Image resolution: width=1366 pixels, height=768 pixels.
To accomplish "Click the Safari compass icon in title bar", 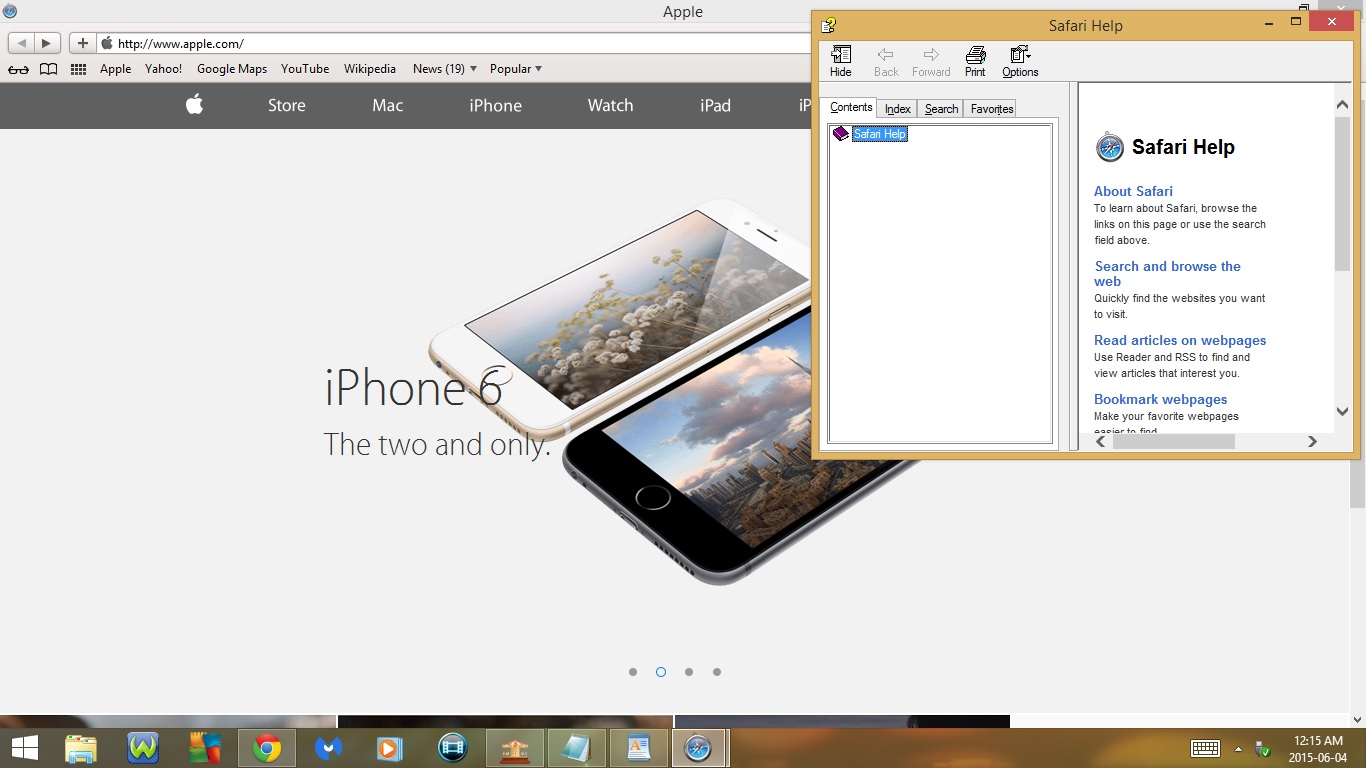I will click(x=9, y=11).
